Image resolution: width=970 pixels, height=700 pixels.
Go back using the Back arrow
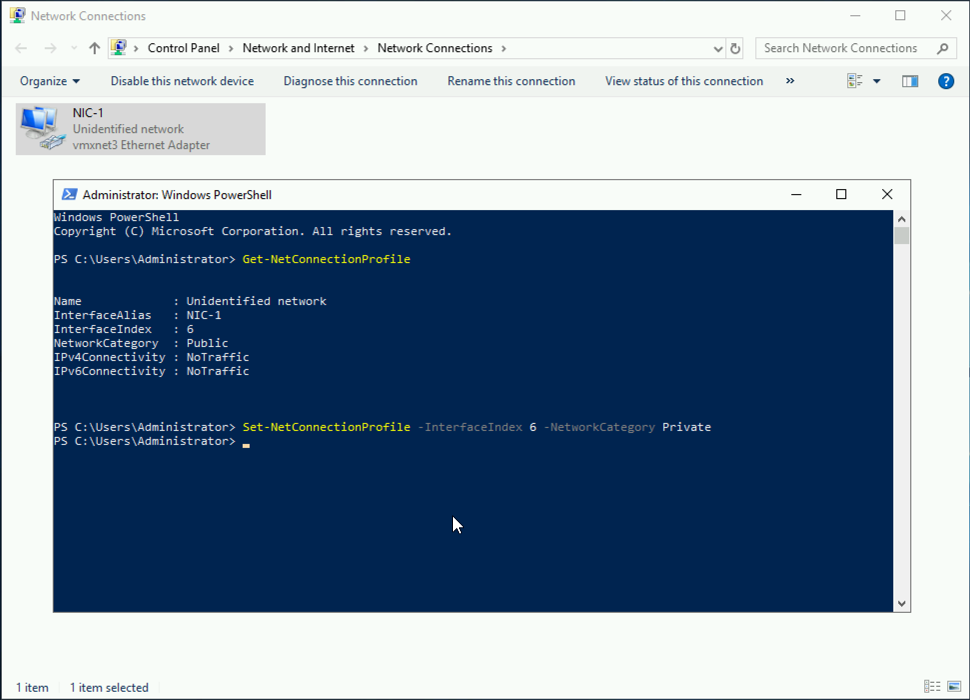click(x=21, y=48)
